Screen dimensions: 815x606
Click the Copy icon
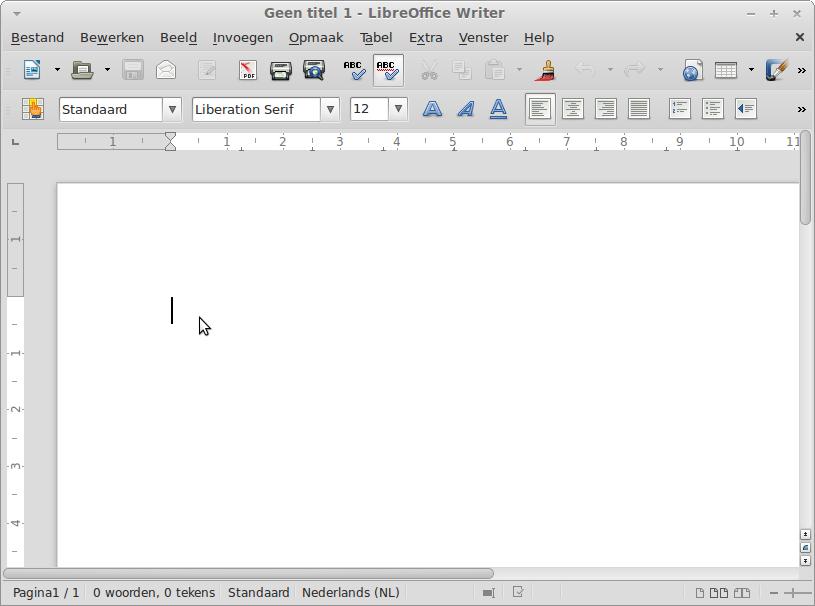coord(462,70)
